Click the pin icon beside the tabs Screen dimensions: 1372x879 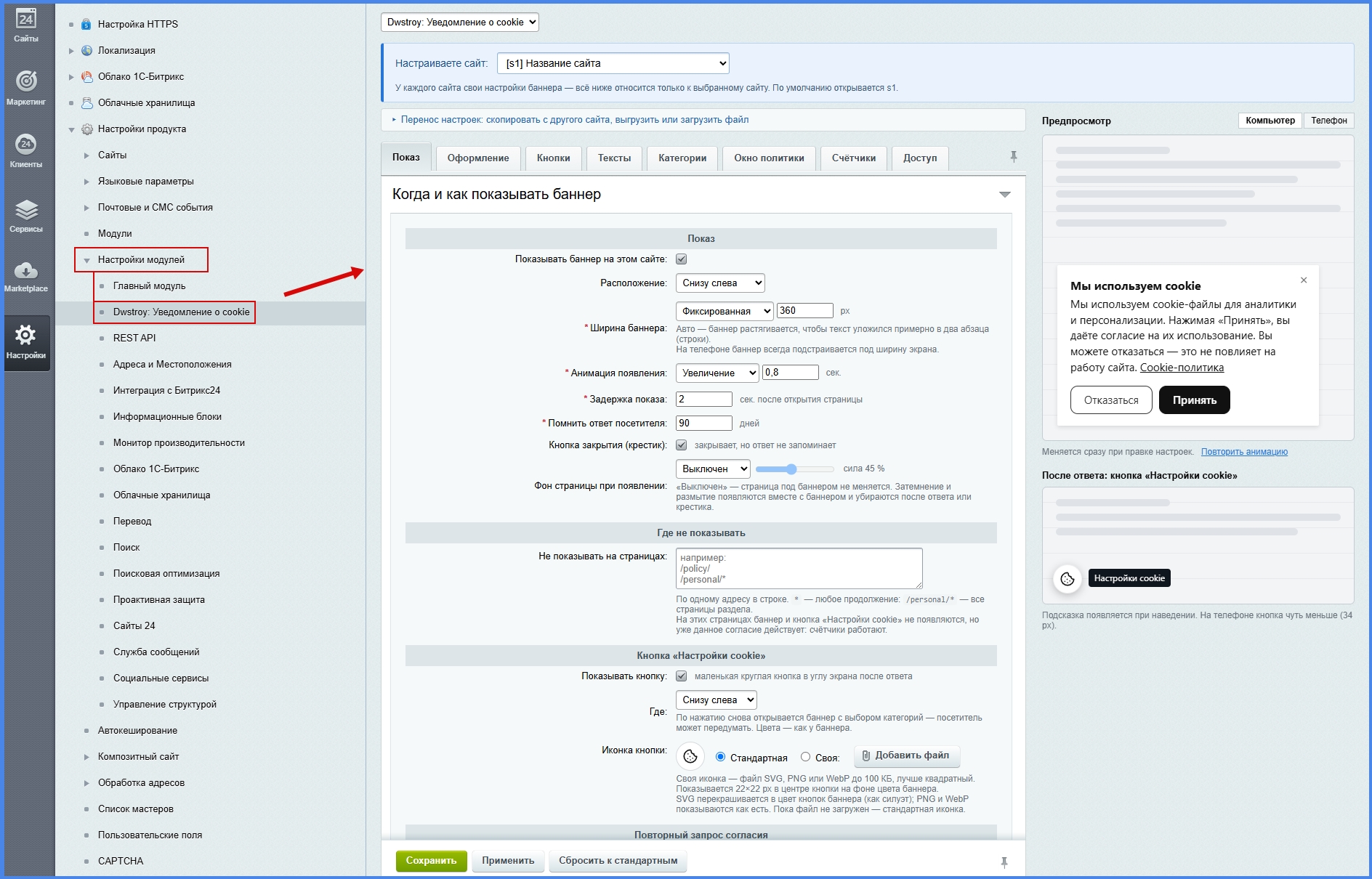(x=1014, y=156)
